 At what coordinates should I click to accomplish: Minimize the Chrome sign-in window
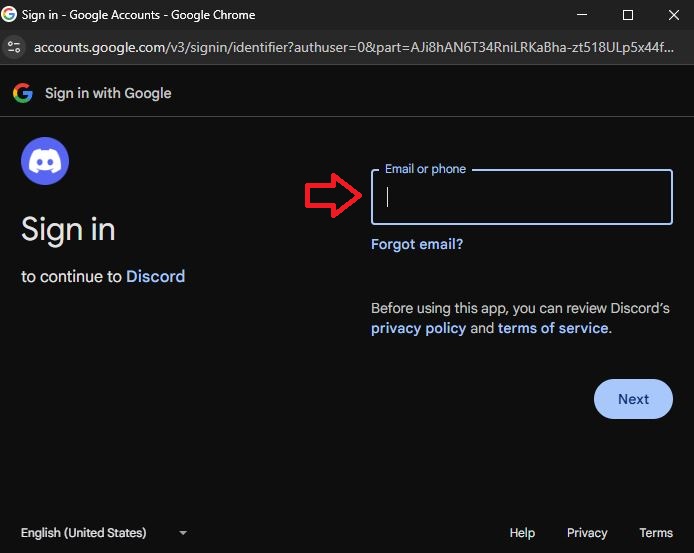581,15
